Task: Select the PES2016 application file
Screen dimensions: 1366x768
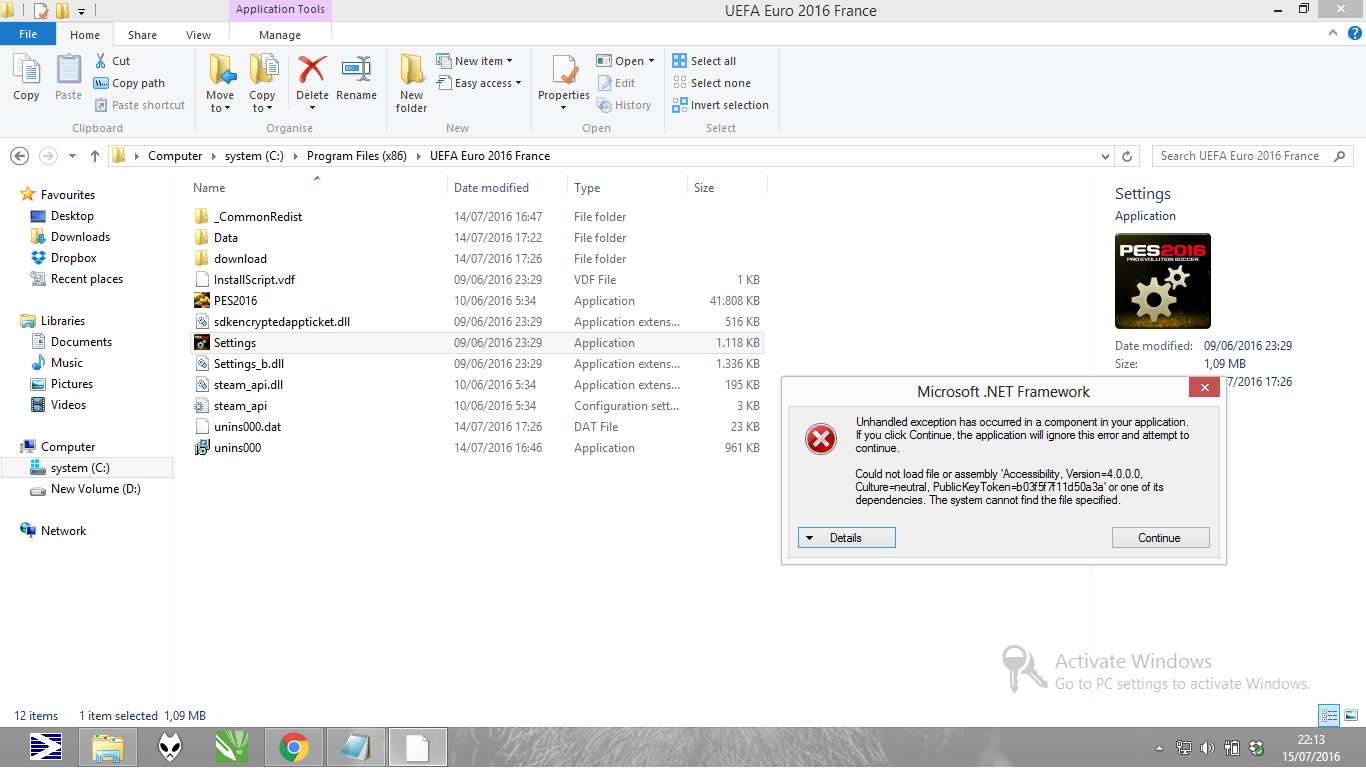Action: (x=235, y=301)
